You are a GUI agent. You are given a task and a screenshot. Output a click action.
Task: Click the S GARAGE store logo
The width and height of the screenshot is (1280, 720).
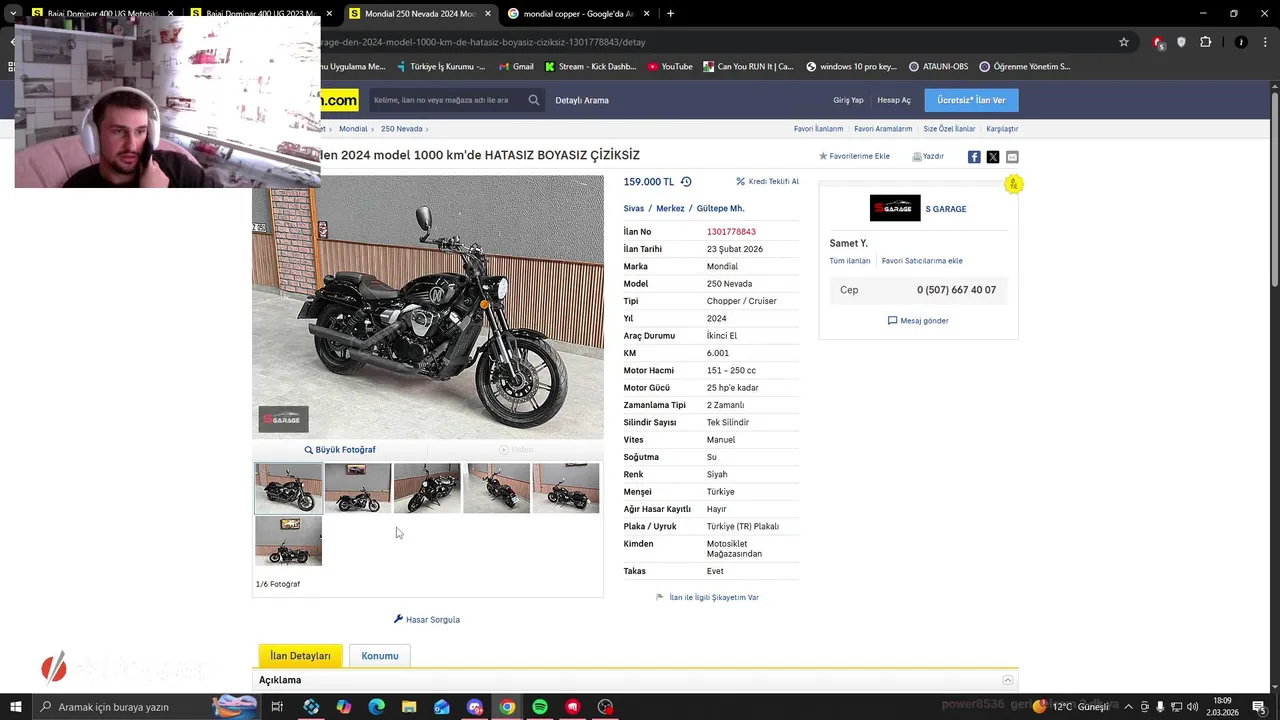pyautogui.click(x=895, y=208)
